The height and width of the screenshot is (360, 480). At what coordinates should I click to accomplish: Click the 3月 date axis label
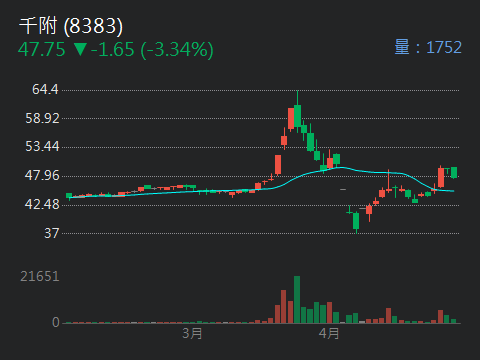point(192,333)
